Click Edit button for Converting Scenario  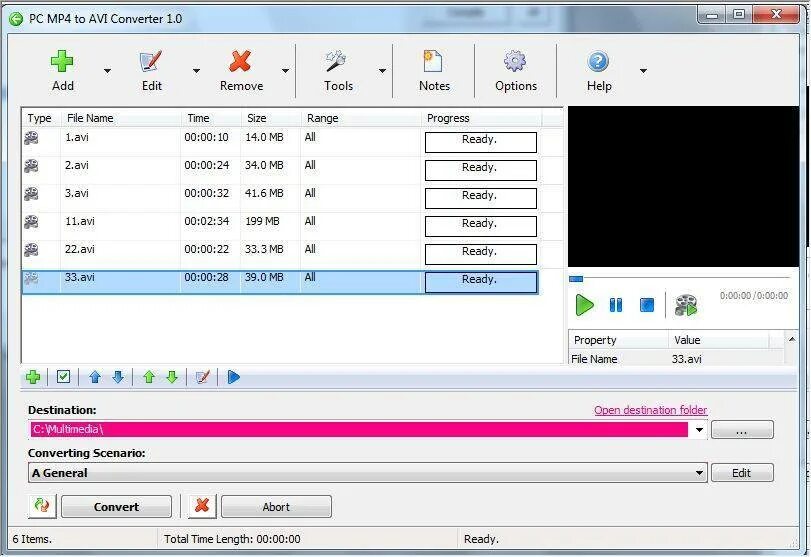[742, 473]
